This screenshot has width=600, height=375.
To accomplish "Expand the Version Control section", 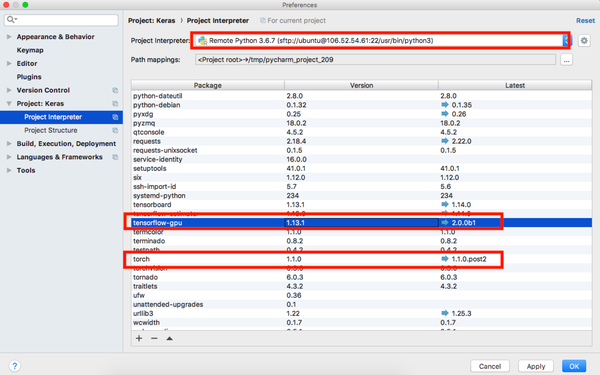I will point(9,90).
